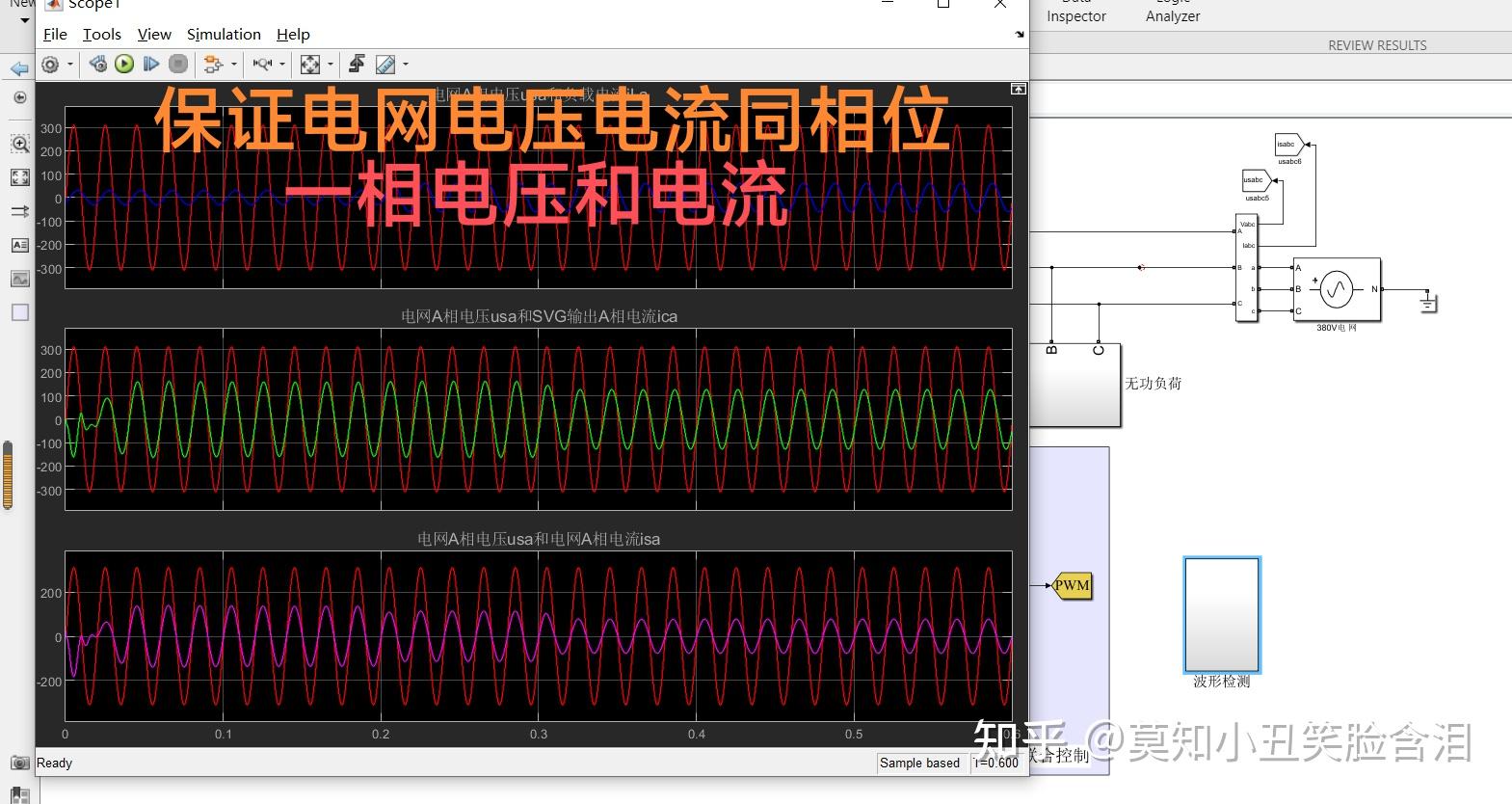Expand the measurements dropdown arrow
Image resolution: width=1512 pixels, height=804 pixels.
pyautogui.click(x=406, y=65)
